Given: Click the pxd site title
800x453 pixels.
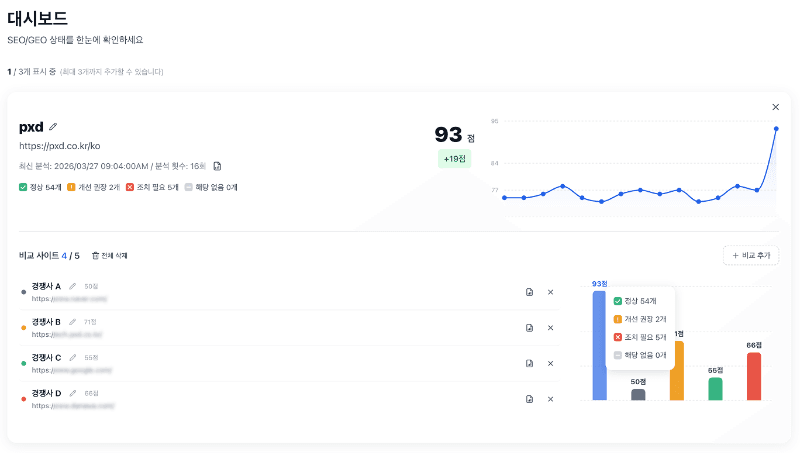Looking at the screenshot, I should [x=31, y=127].
